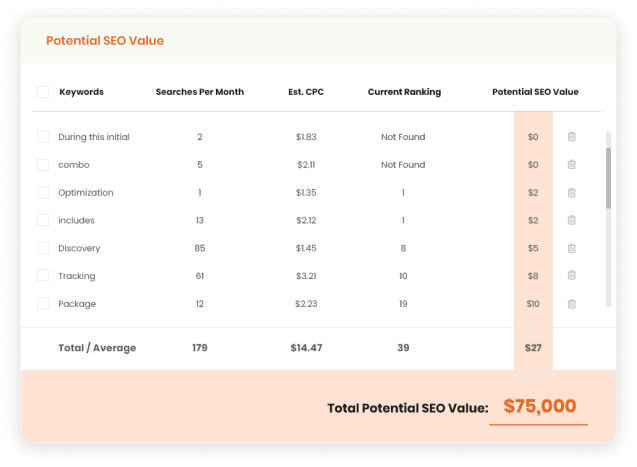Enable the checkbox for "includes" keyword

(43, 220)
